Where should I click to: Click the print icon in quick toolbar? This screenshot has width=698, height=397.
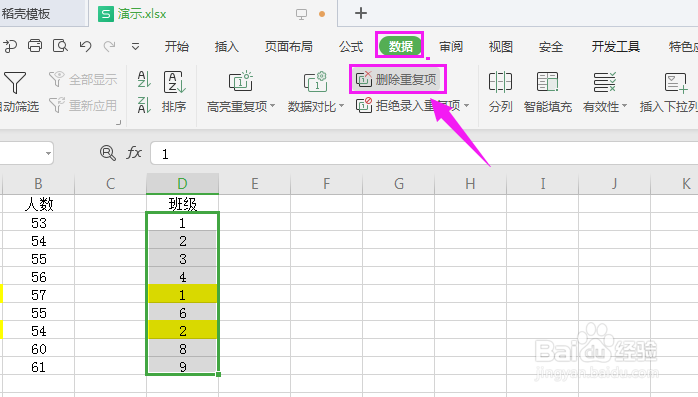click(35, 46)
